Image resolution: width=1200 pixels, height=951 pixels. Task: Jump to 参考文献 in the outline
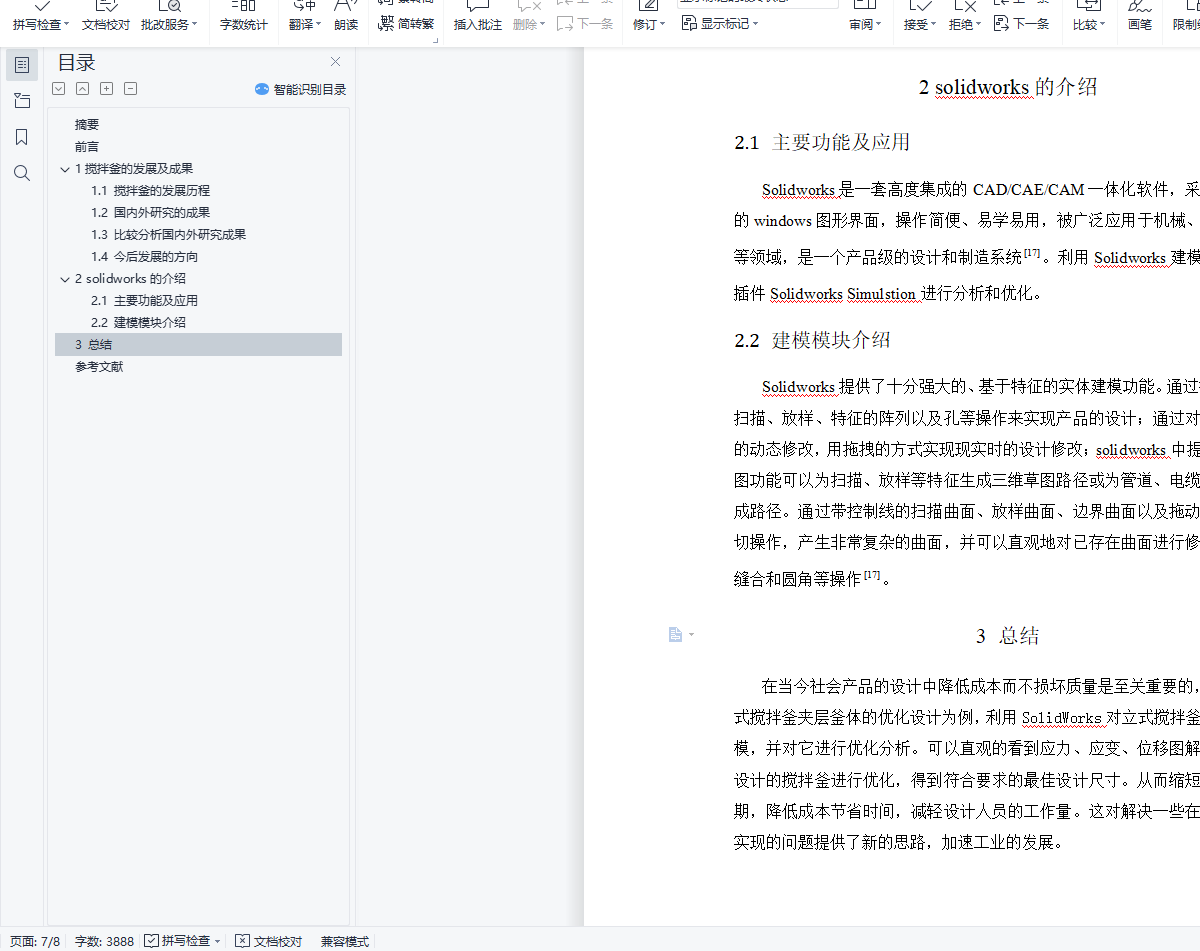coord(99,367)
